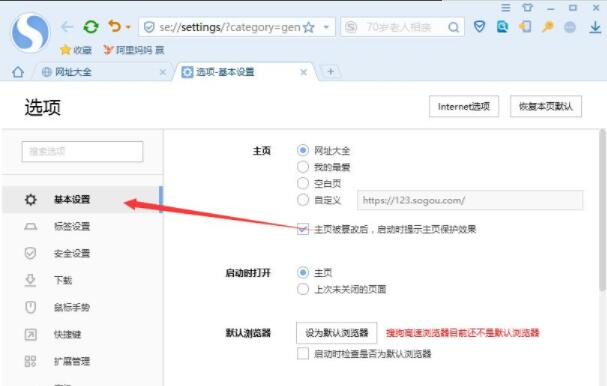Click the blue browser-compat toolbar icon
Screen dimensions: 607x386
(x=502, y=26)
